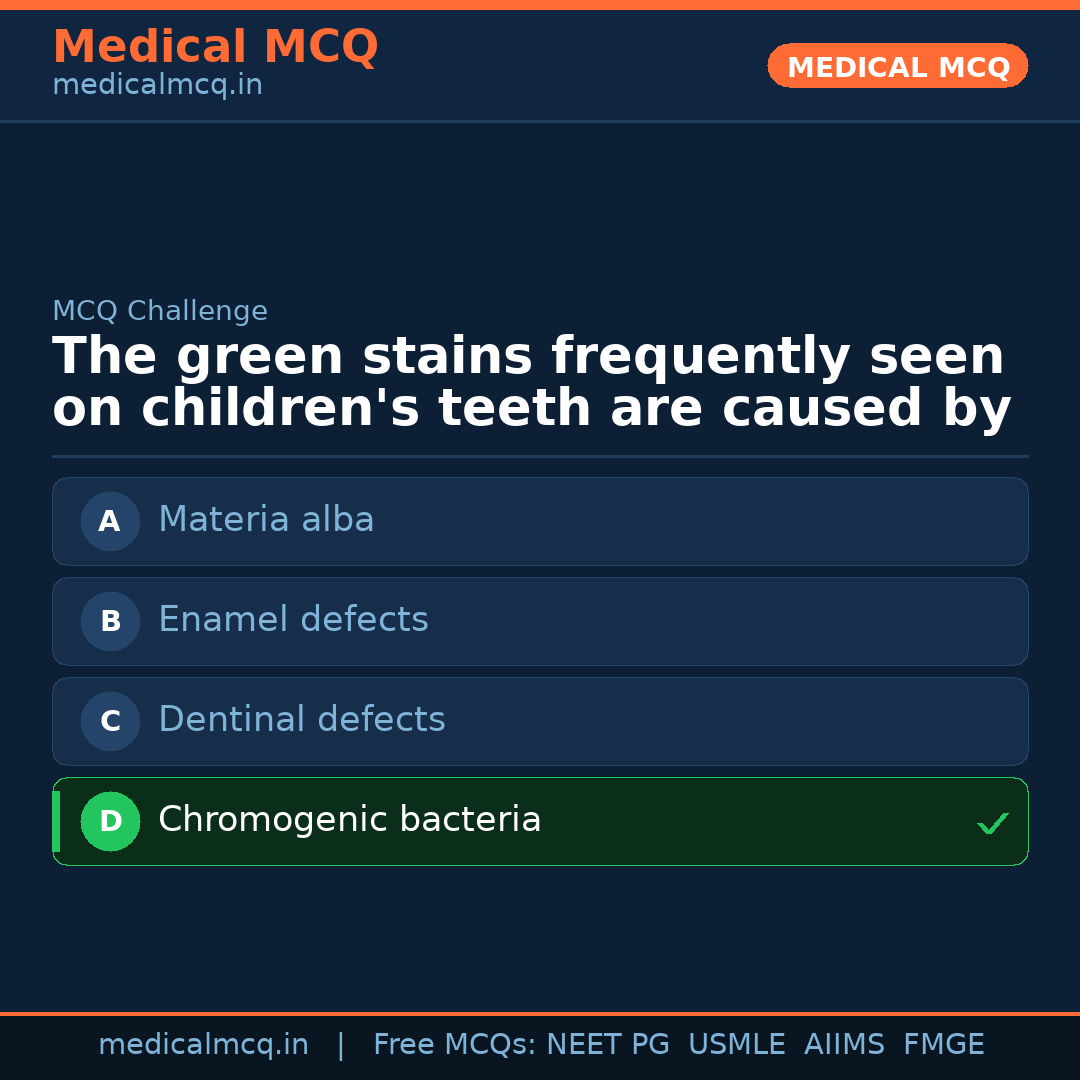
Task: Click the MCQ Challenge label
Action: pyautogui.click(x=160, y=311)
